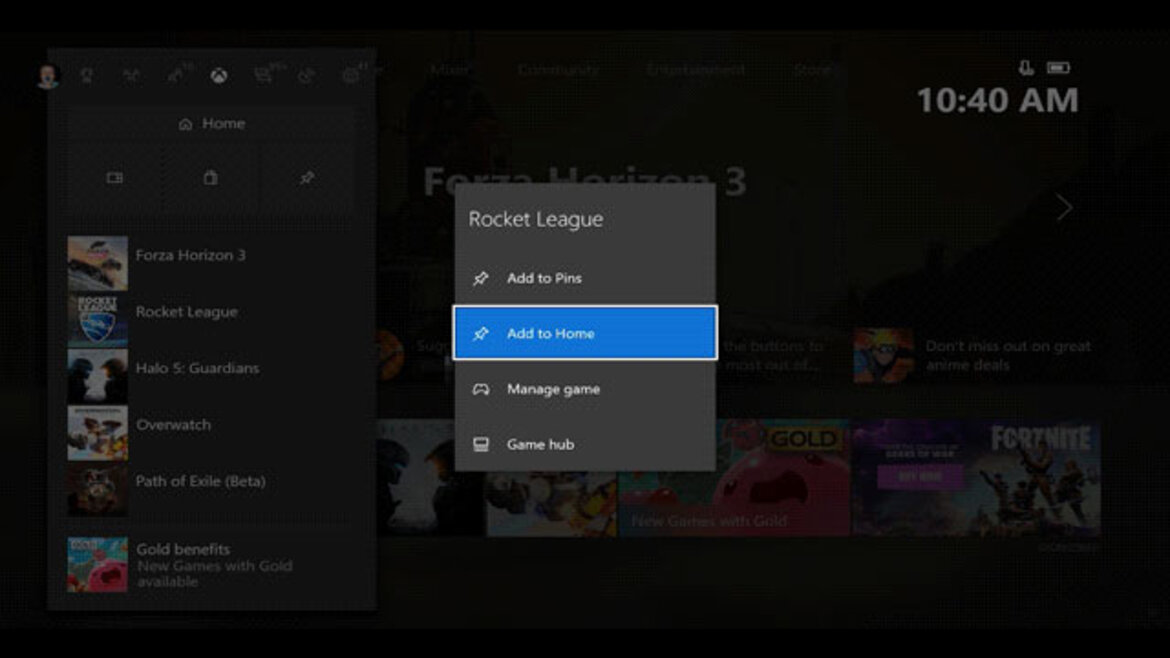
Task: Switch to the dashboard Mixer tab
Action: 449,69
